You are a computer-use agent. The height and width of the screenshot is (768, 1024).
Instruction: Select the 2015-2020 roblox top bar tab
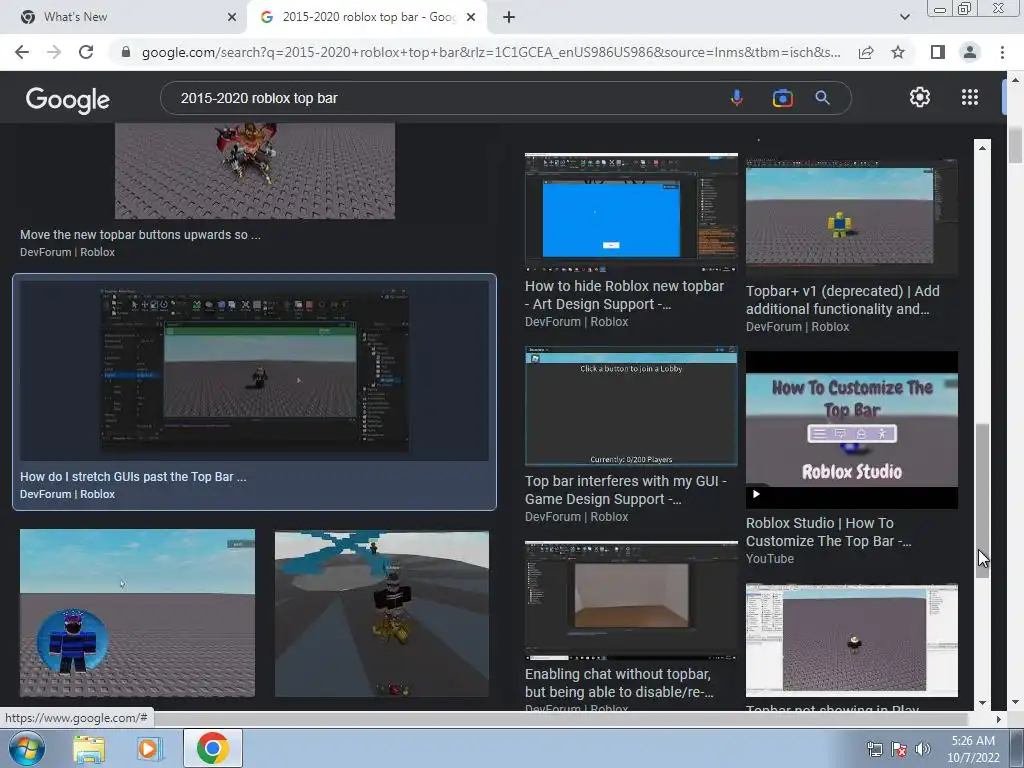pyautogui.click(x=367, y=17)
